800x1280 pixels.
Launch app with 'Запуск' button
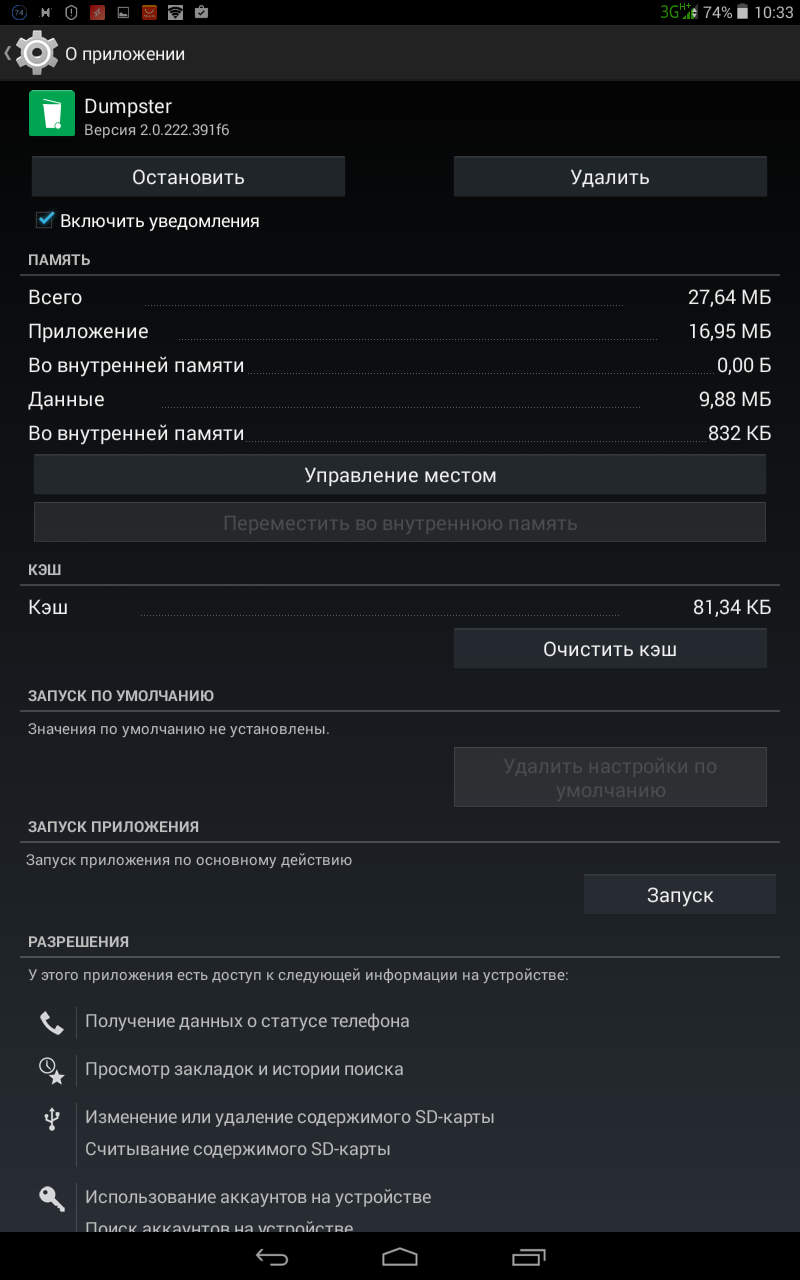[680, 895]
